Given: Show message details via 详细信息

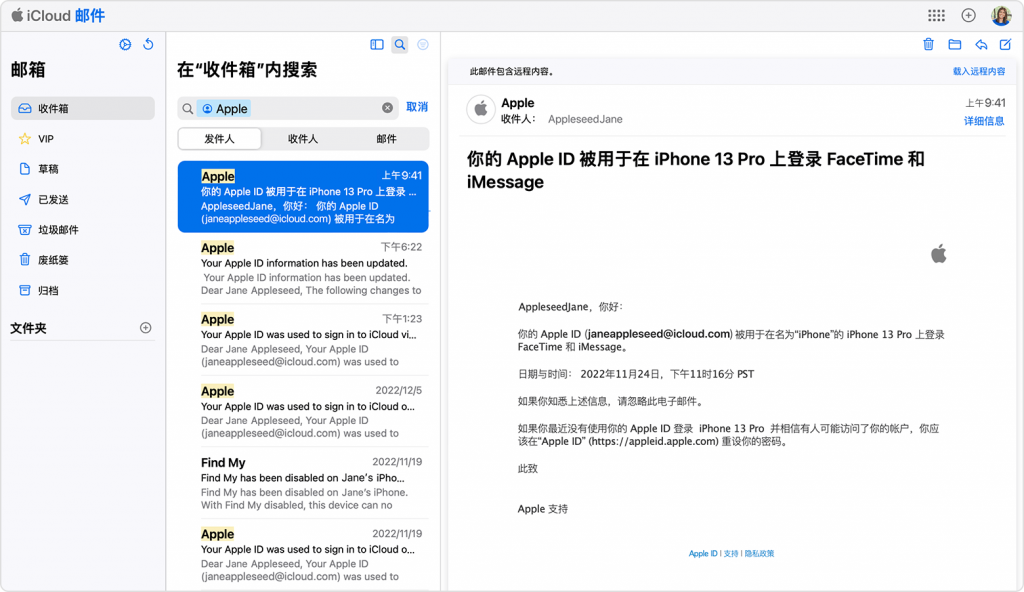Looking at the screenshot, I should [x=984, y=121].
